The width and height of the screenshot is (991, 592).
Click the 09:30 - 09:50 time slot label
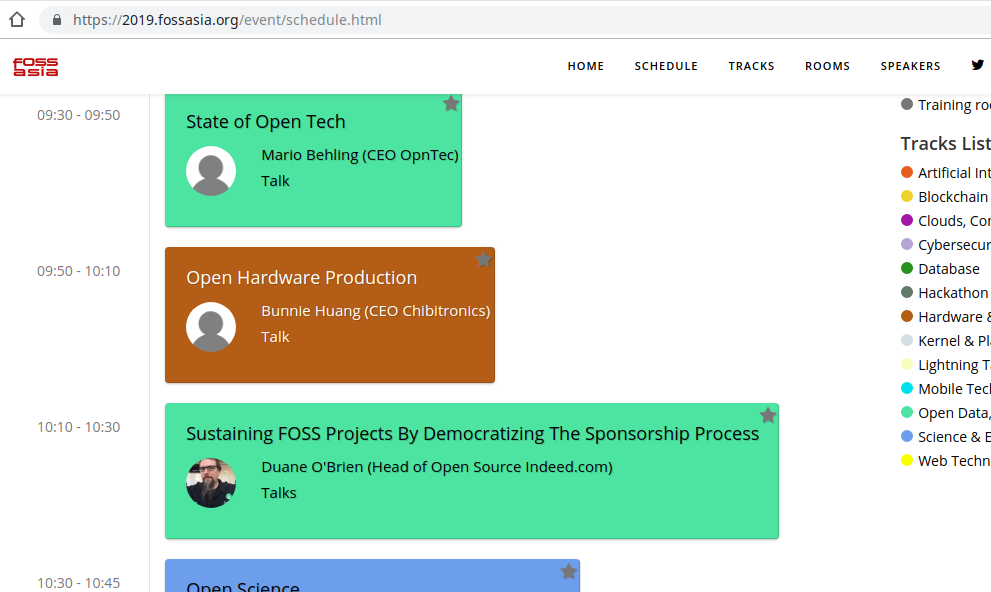78,115
